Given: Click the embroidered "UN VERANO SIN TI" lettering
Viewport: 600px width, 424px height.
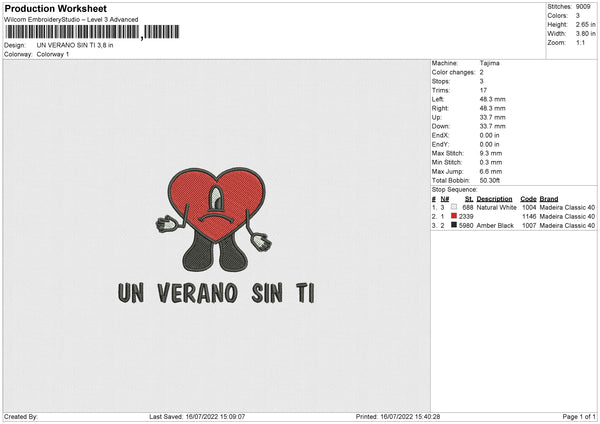Looking at the screenshot, I should [x=217, y=294].
